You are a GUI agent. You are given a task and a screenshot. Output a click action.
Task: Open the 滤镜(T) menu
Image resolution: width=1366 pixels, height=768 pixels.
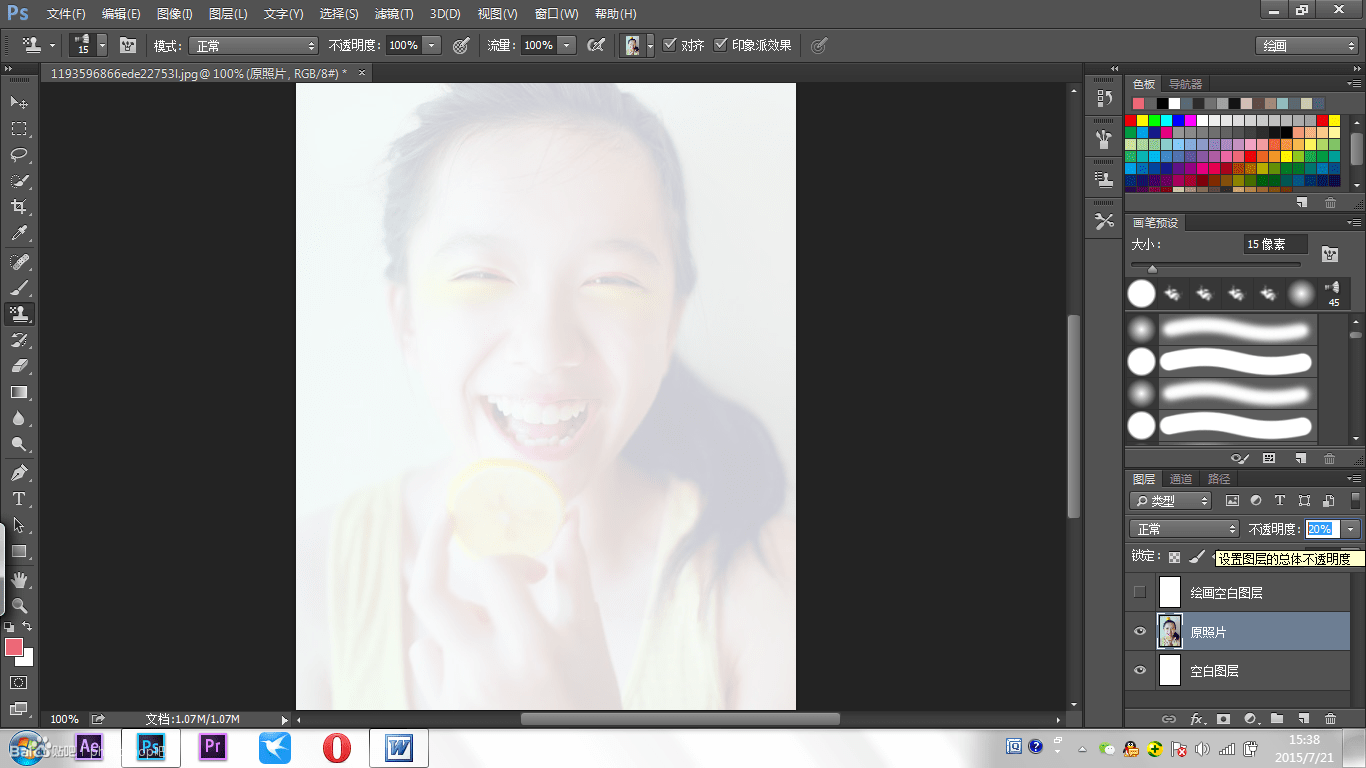[394, 14]
